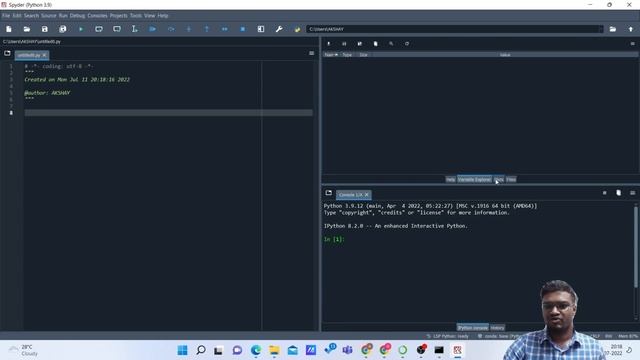Save data icon in Variable Explorer
The image size is (640, 360).
tap(344, 44)
